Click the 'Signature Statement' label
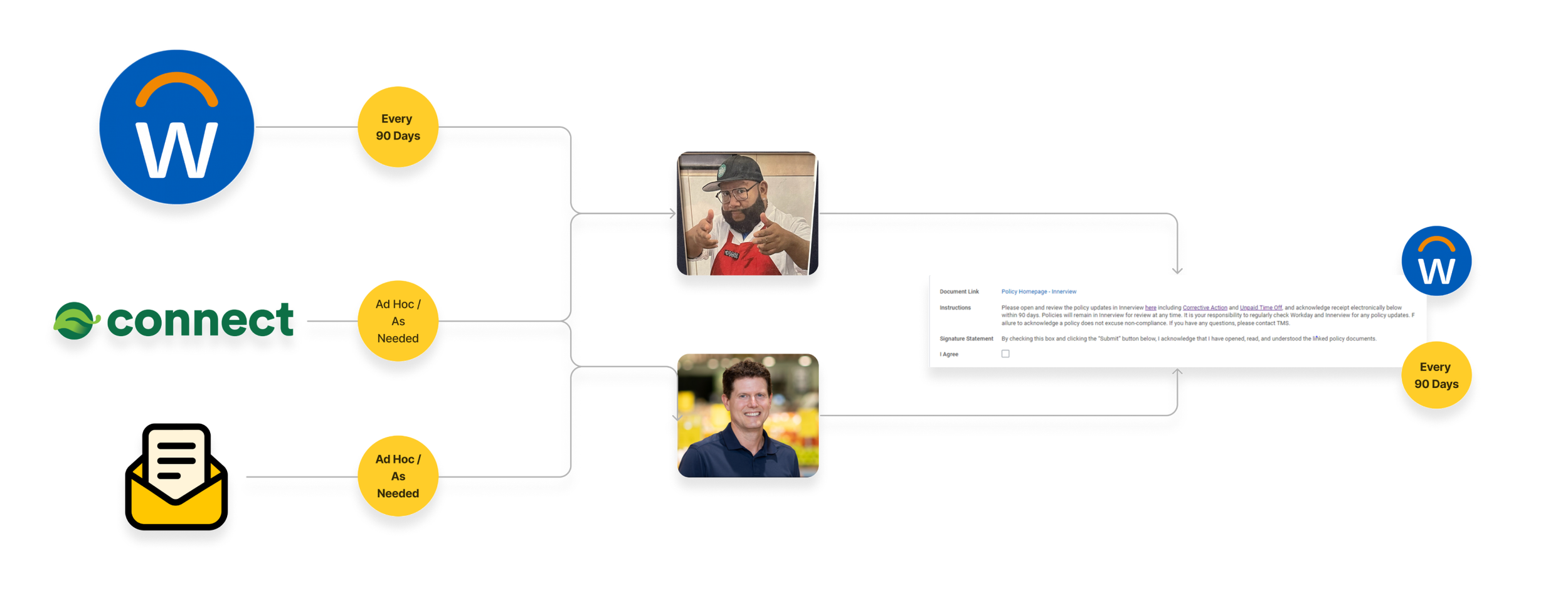1568x593 pixels. pyautogui.click(x=966, y=338)
